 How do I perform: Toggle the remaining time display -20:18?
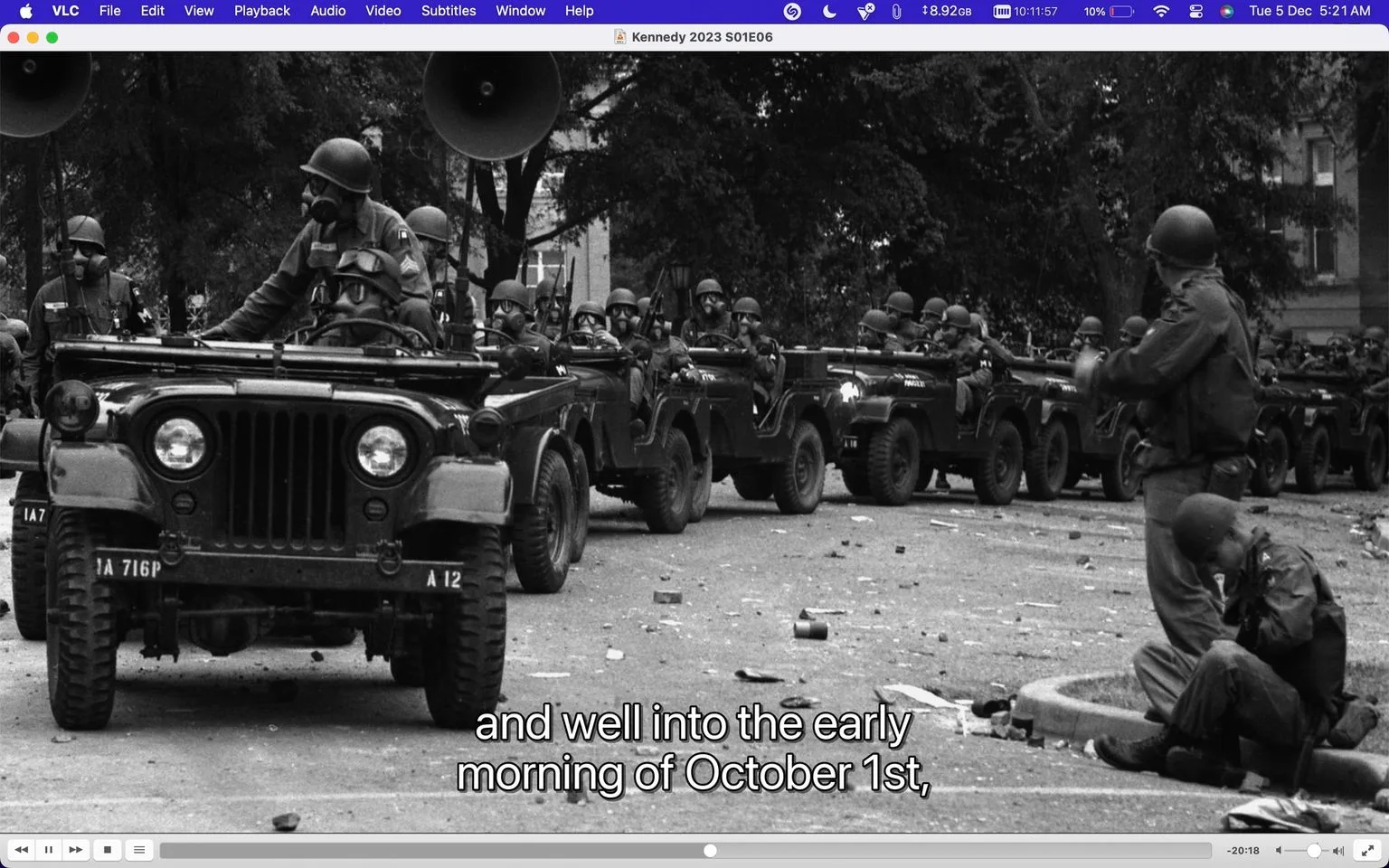click(1243, 851)
